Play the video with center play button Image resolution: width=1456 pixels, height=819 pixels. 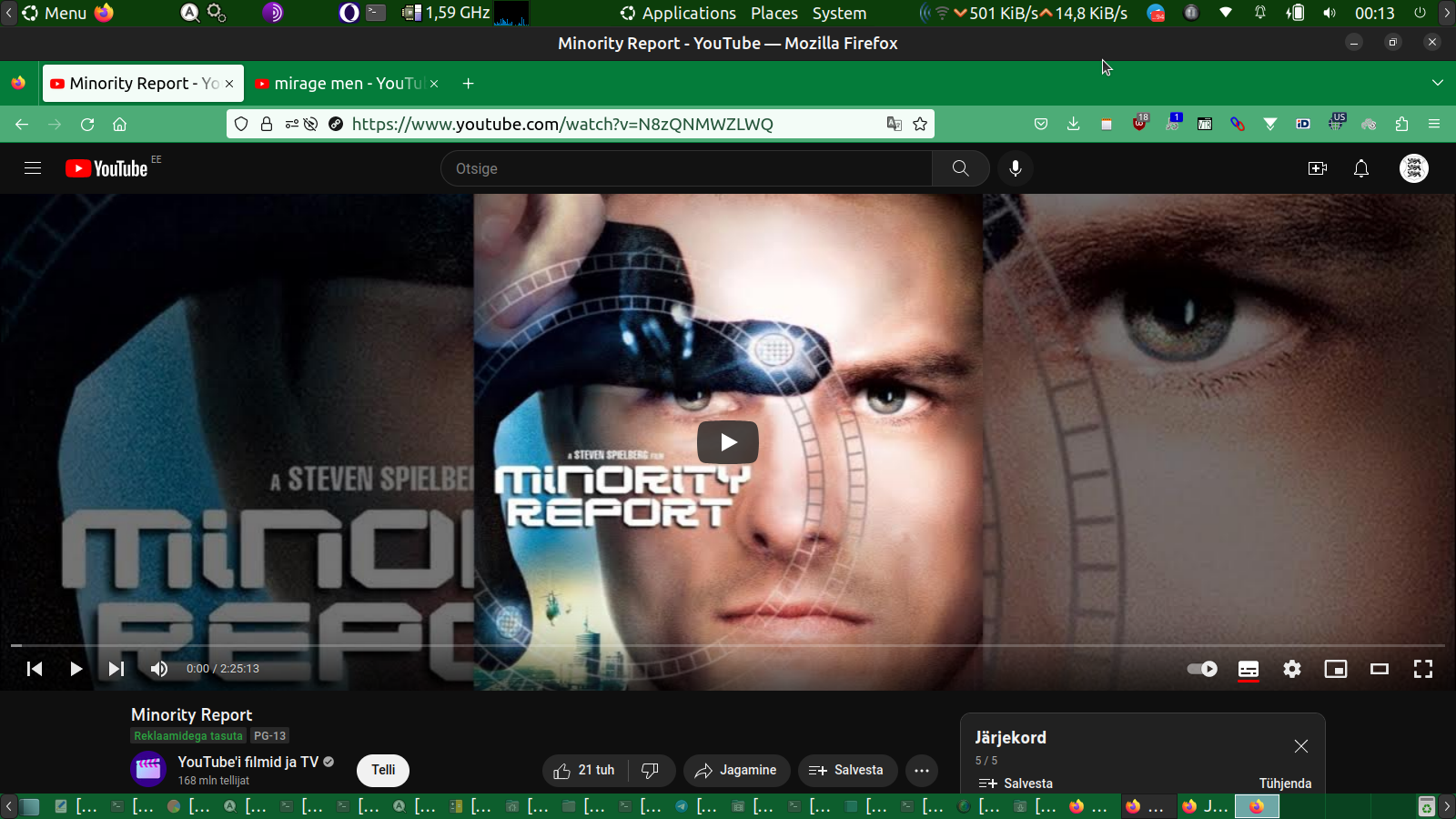[728, 442]
